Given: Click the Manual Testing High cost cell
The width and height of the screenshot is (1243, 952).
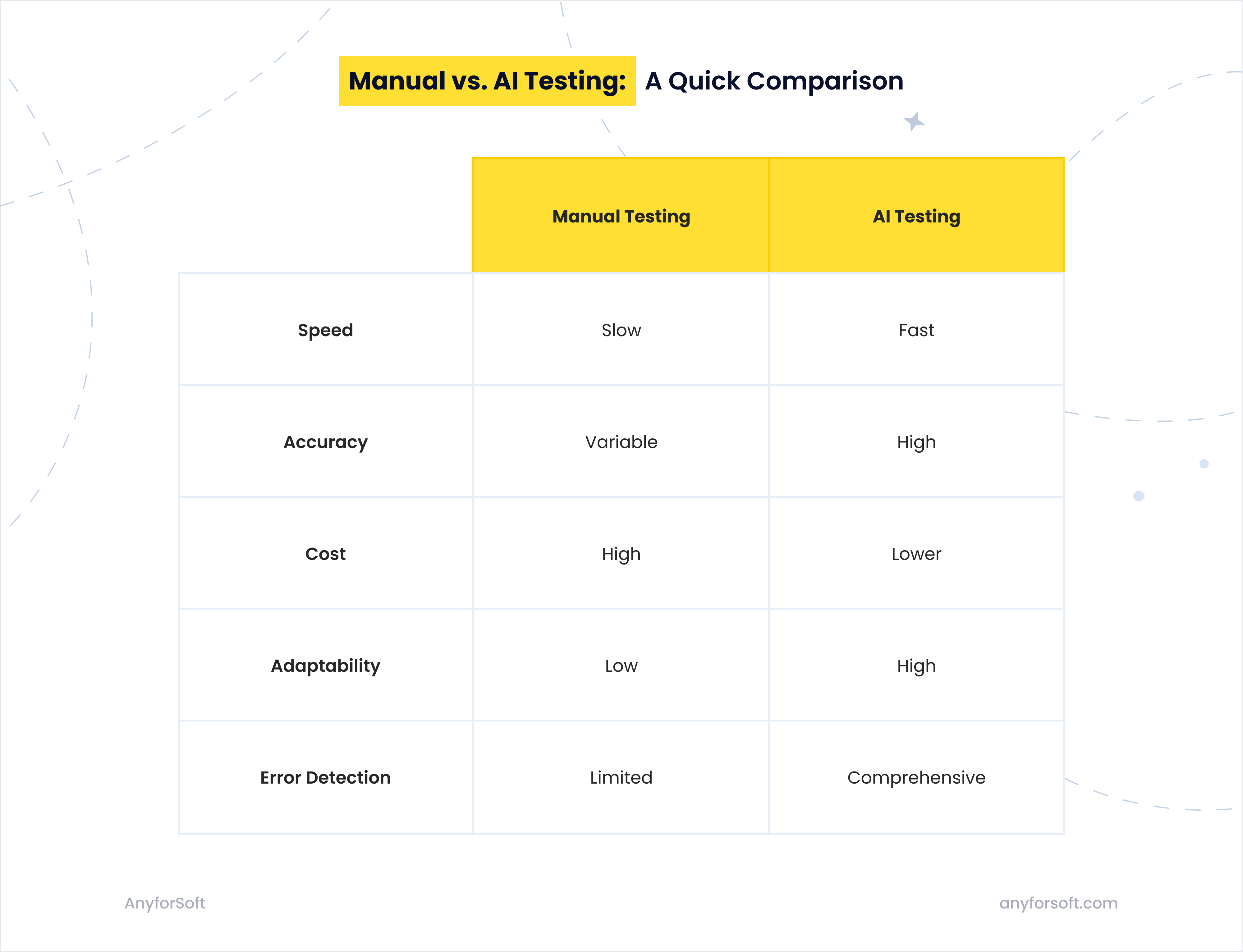Looking at the screenshot, I should click(x=621, y=553).
